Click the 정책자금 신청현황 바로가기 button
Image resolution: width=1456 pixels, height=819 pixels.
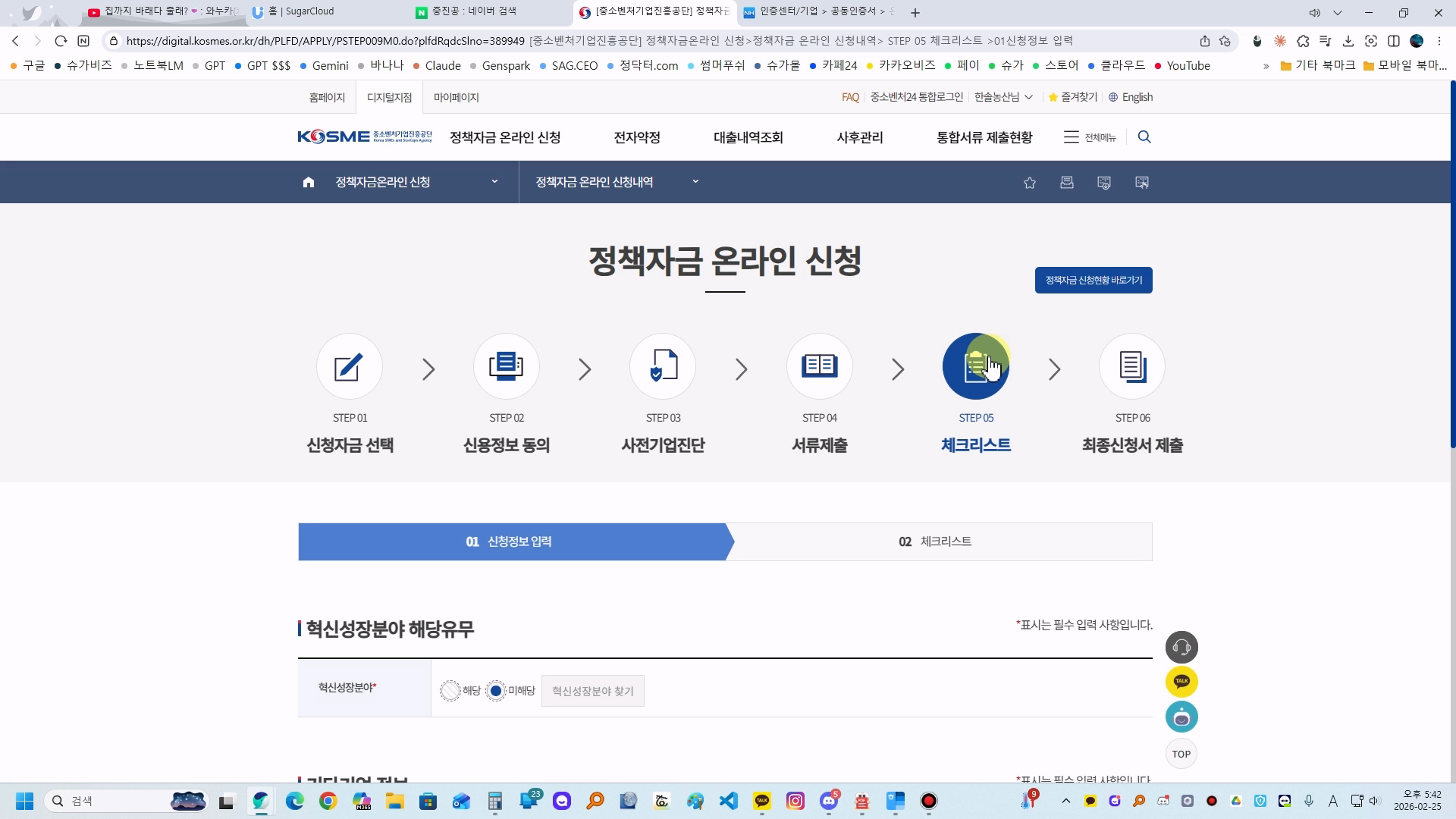click(x=1093, y=280)
